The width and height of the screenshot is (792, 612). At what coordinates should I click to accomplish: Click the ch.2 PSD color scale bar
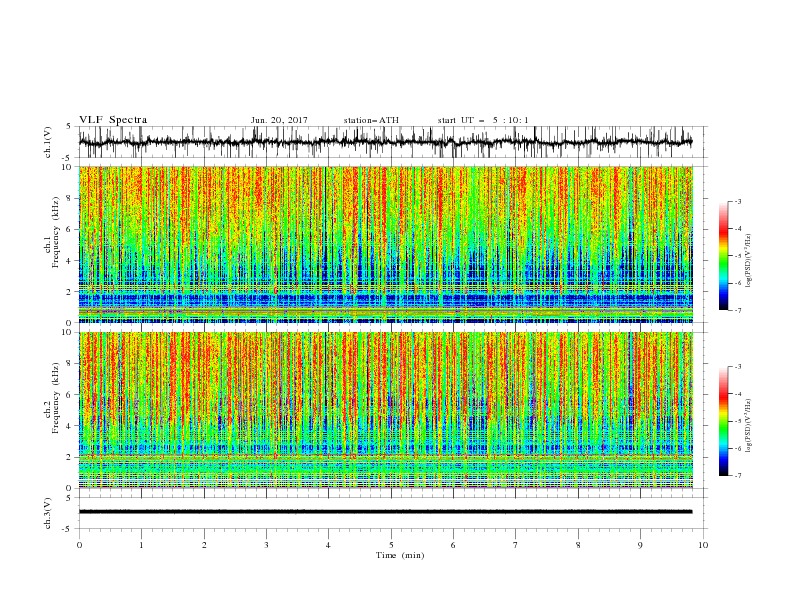pos(723,421)
